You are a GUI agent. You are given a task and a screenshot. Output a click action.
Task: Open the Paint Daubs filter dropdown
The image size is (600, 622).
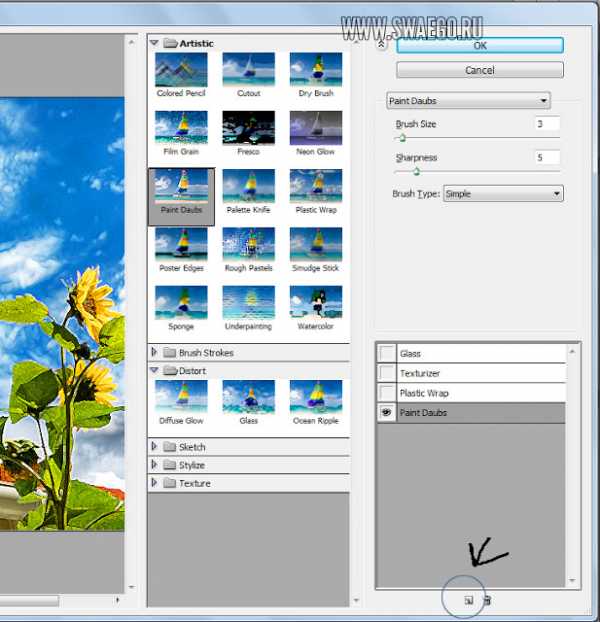[468, 101]
